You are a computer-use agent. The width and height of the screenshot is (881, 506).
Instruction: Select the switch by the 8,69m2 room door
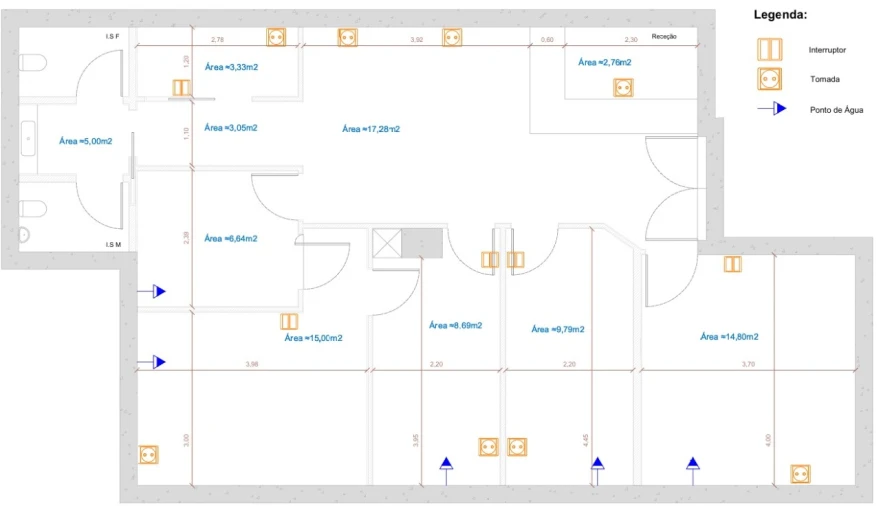tap(490, 259)
